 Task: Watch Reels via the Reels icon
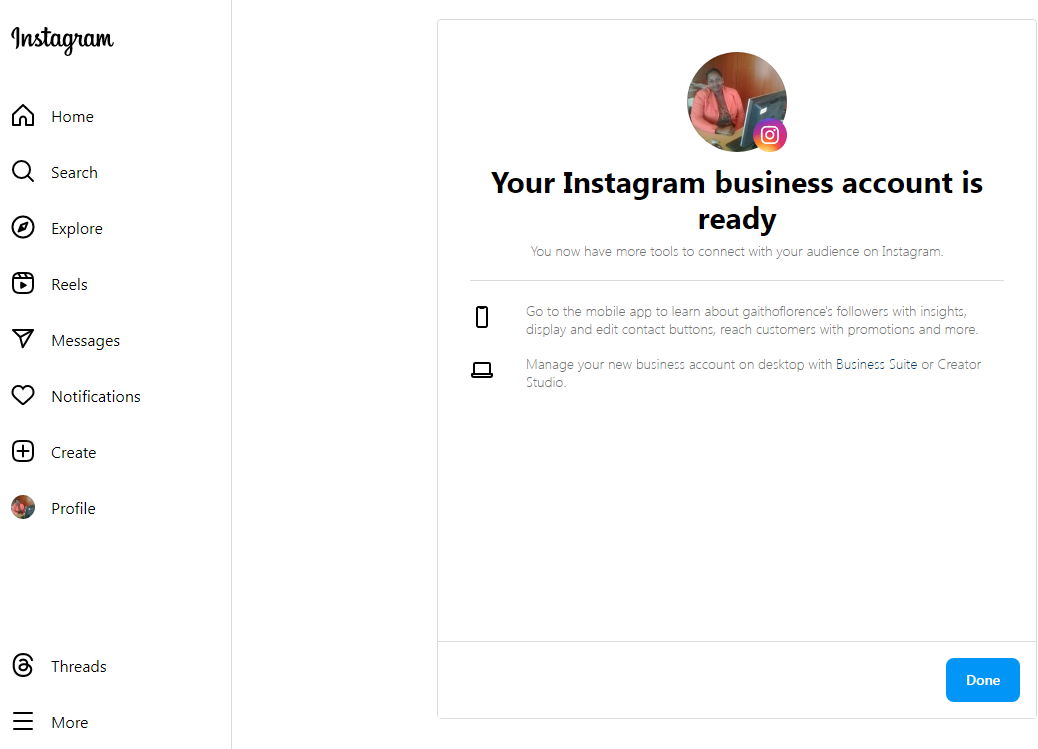pos(22,283)
